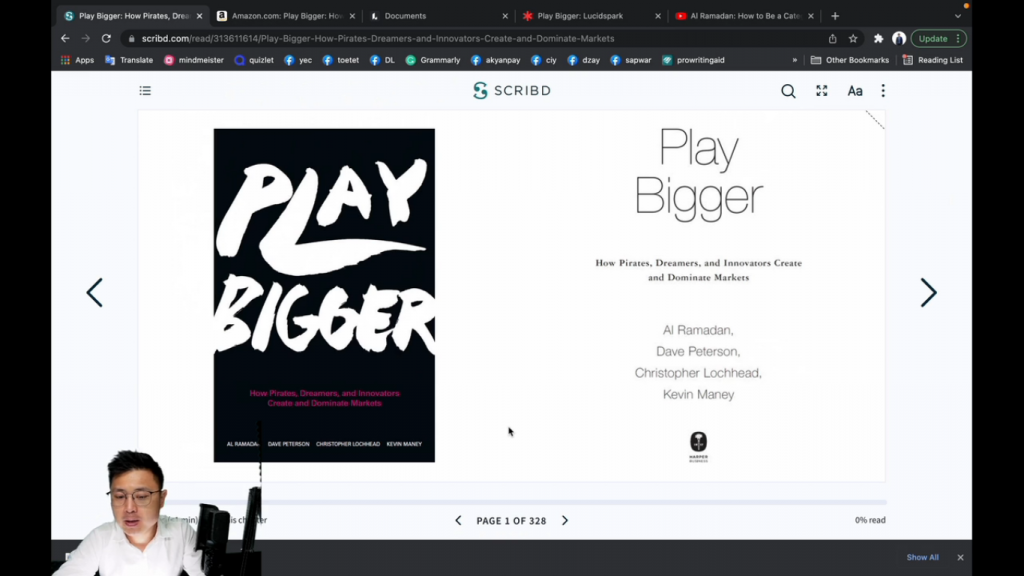Open the toetet bookmark
This screenshot has width=1024, height=576.
[x=341, y=60]
